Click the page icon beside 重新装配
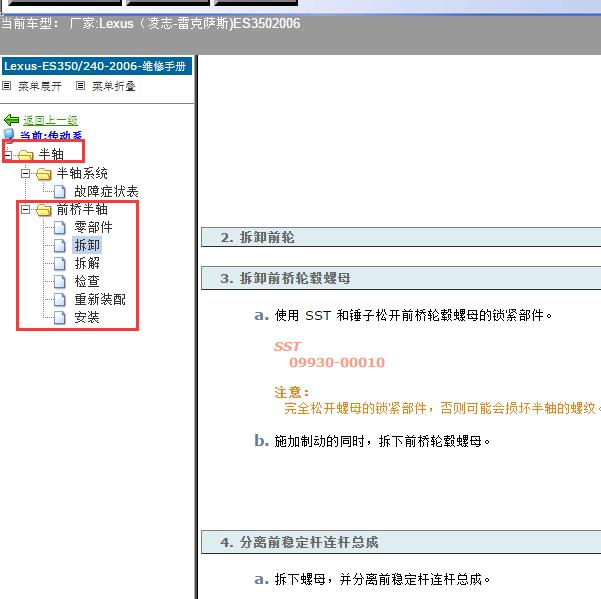 59,299
